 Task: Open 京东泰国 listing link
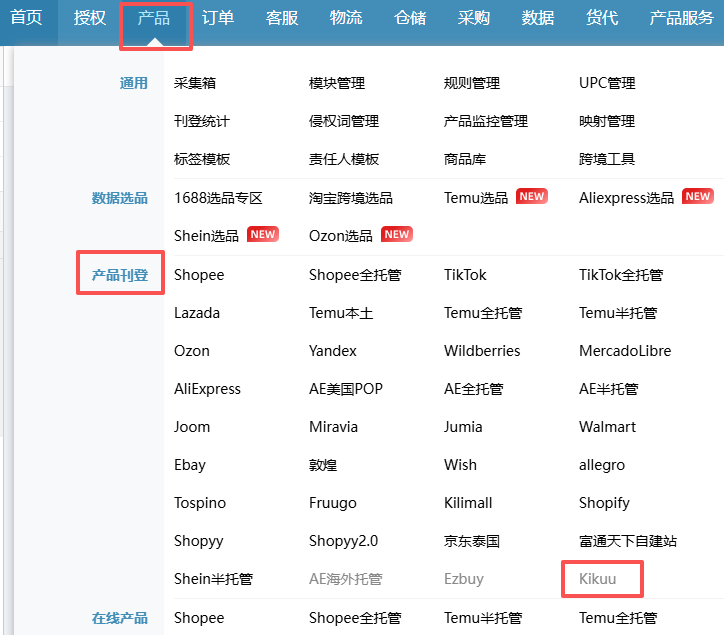pos(472,541)
